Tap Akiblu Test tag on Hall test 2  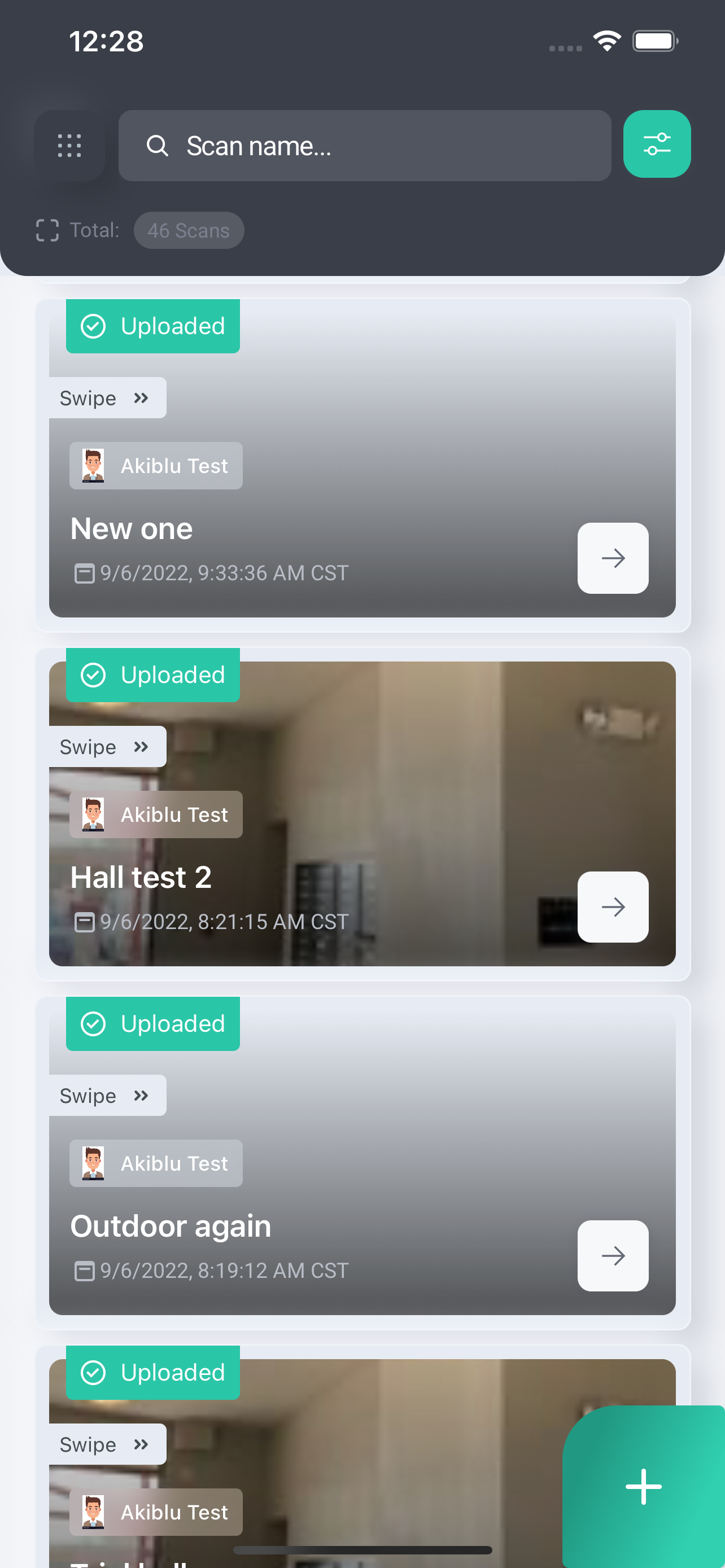[x=156, y=814]
